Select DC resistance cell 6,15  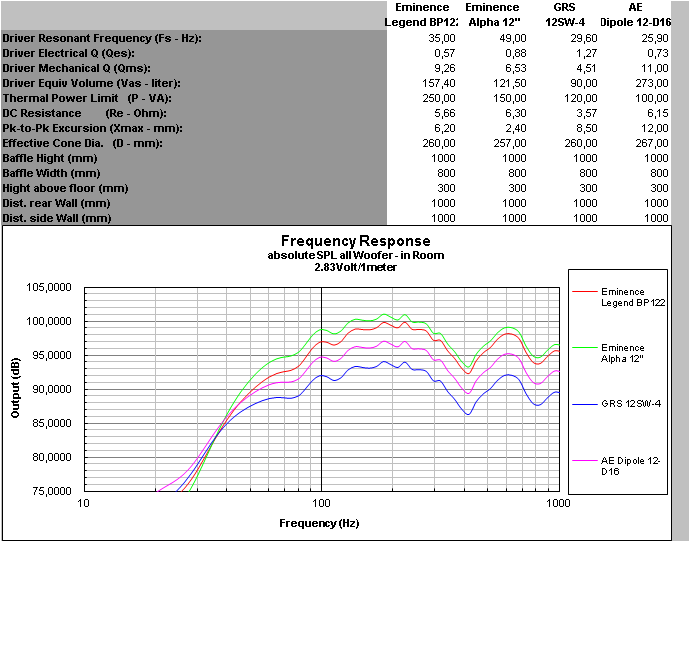658,113
